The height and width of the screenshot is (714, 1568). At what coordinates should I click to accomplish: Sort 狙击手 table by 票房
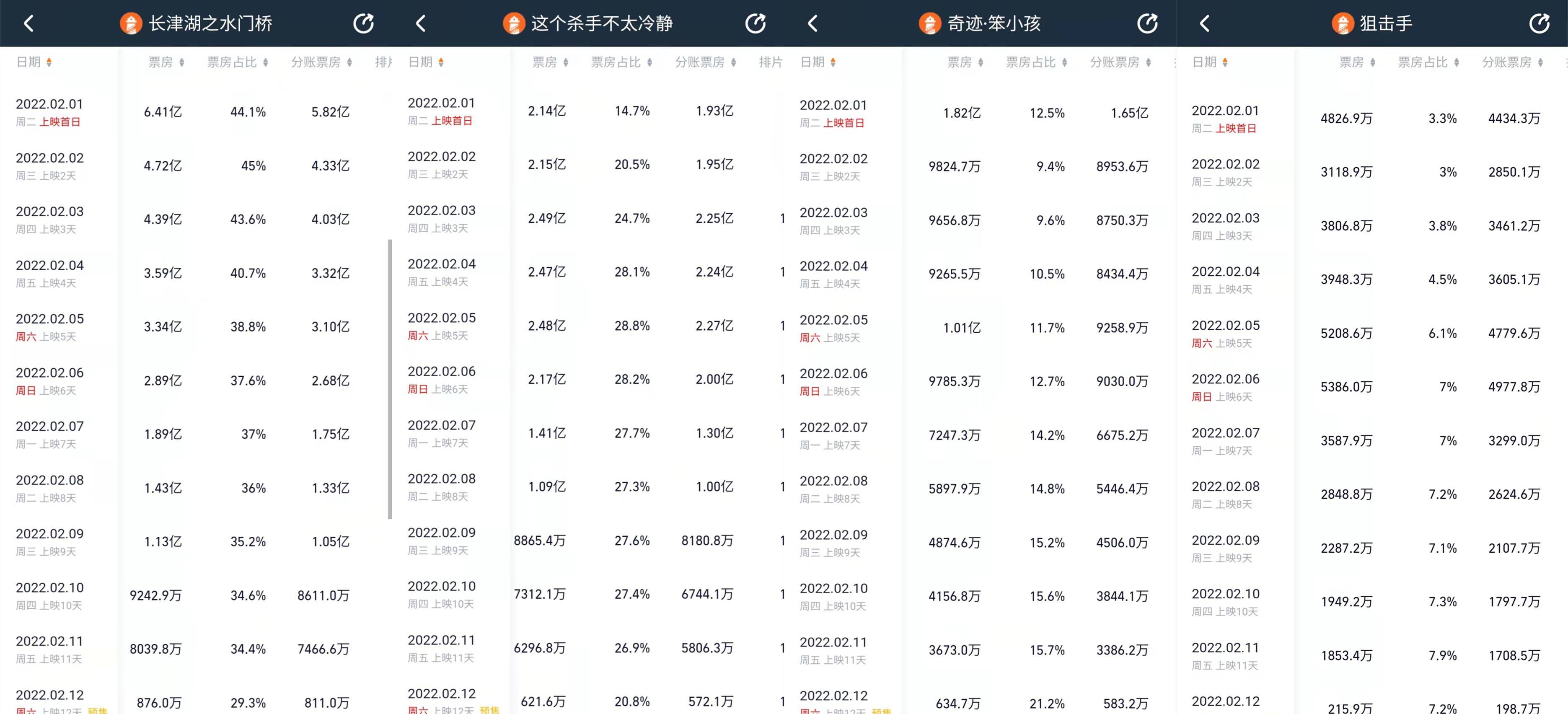1357,62
